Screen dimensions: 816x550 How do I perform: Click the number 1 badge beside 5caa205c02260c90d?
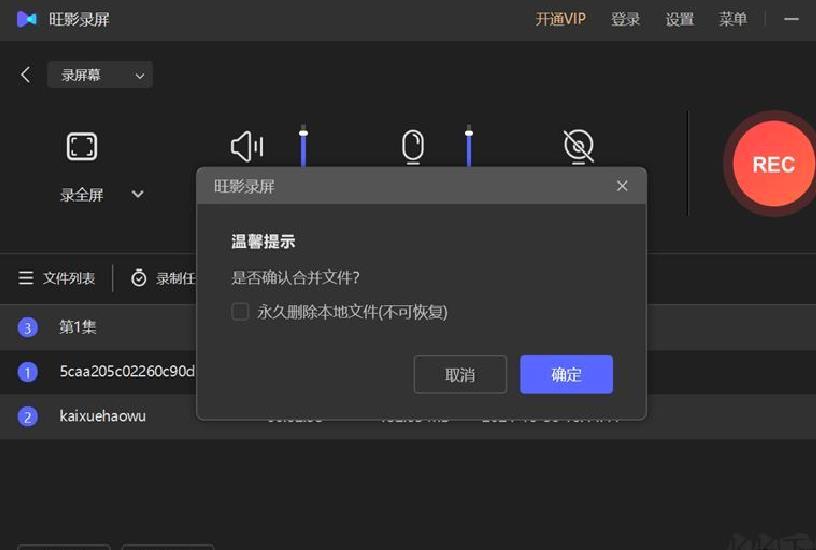28,372
